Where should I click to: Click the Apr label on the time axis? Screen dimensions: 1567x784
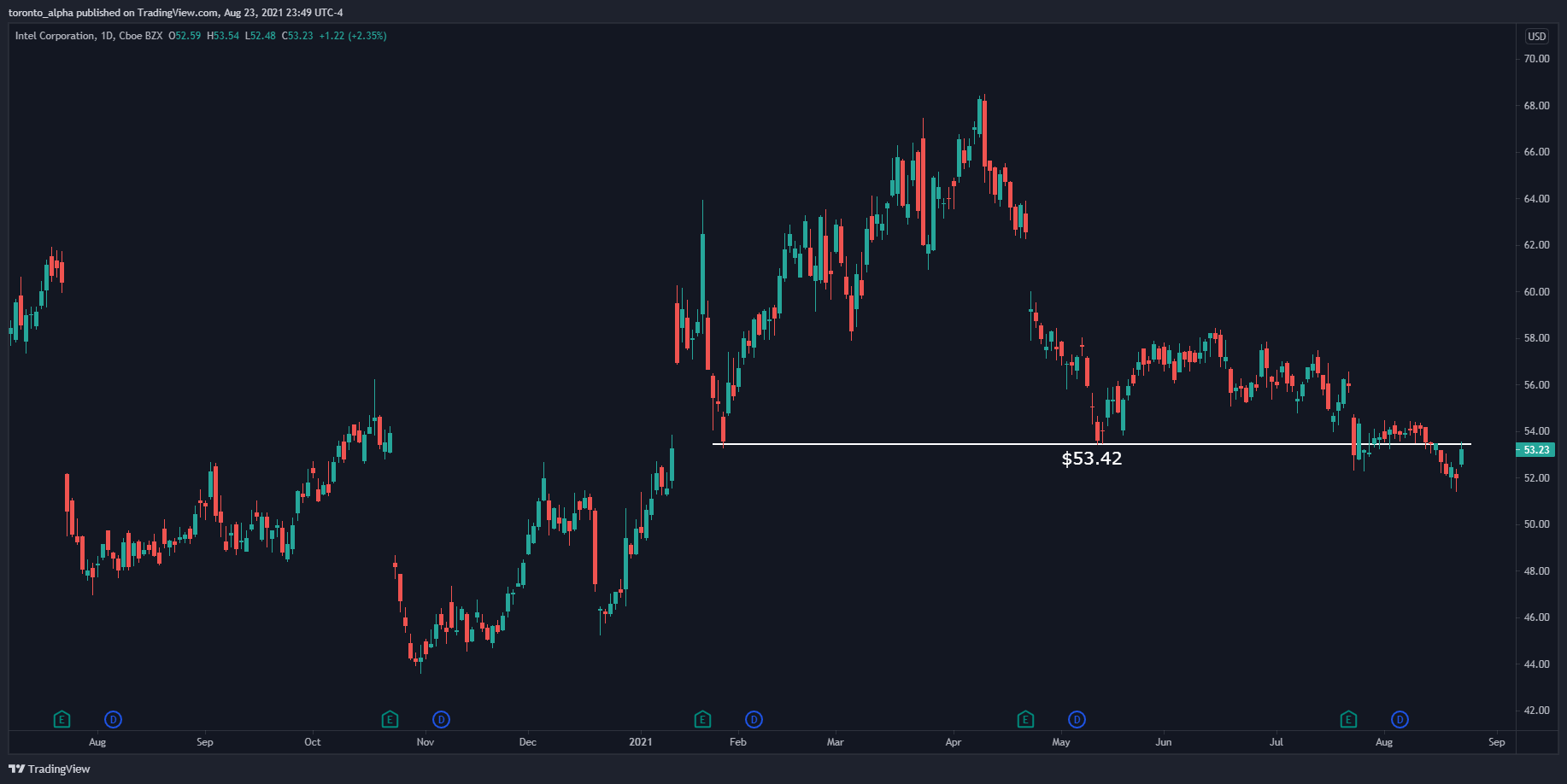coord(954,742)
